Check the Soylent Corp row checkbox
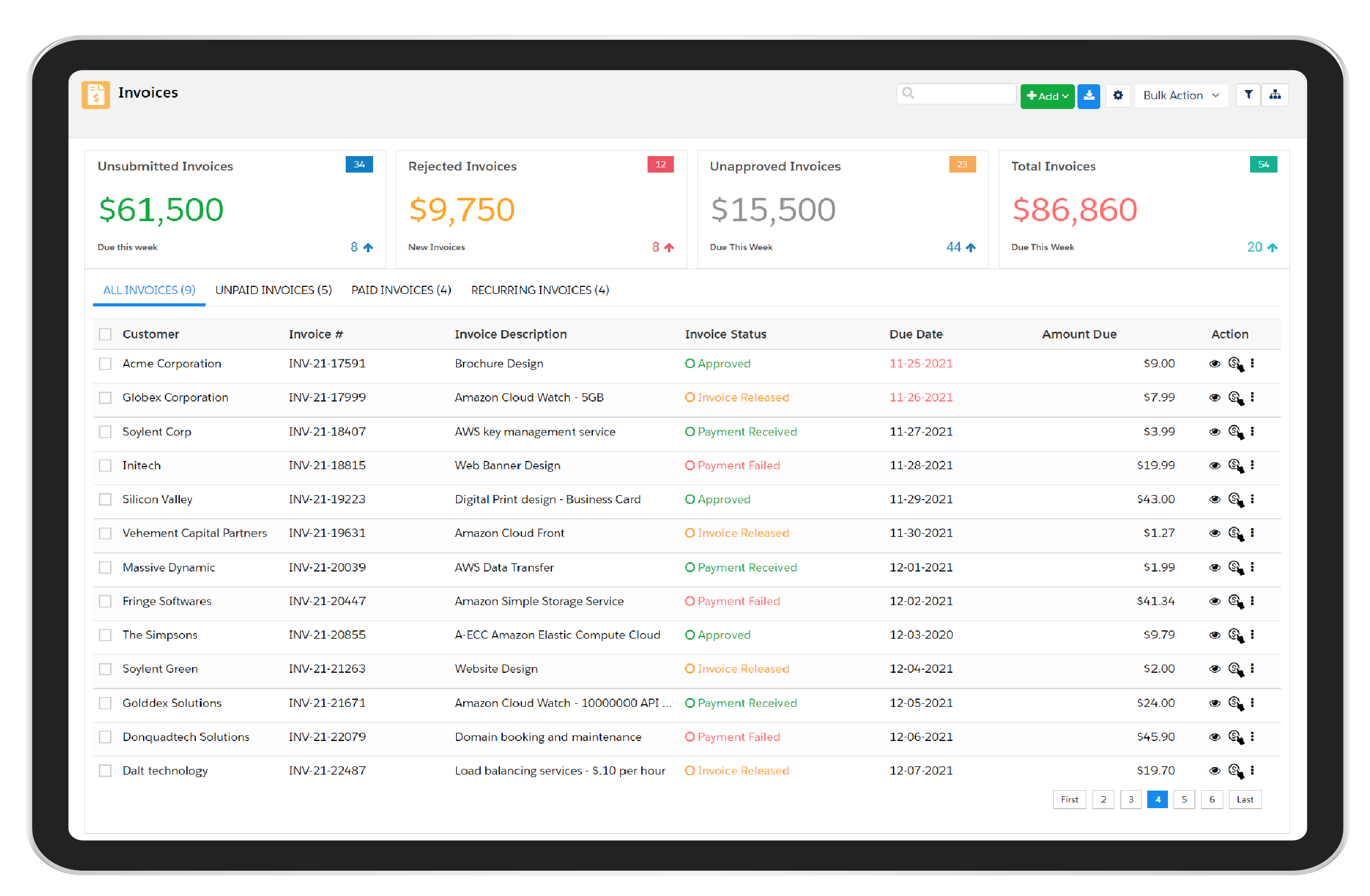 pyautogui.click(x=105, y=431)
